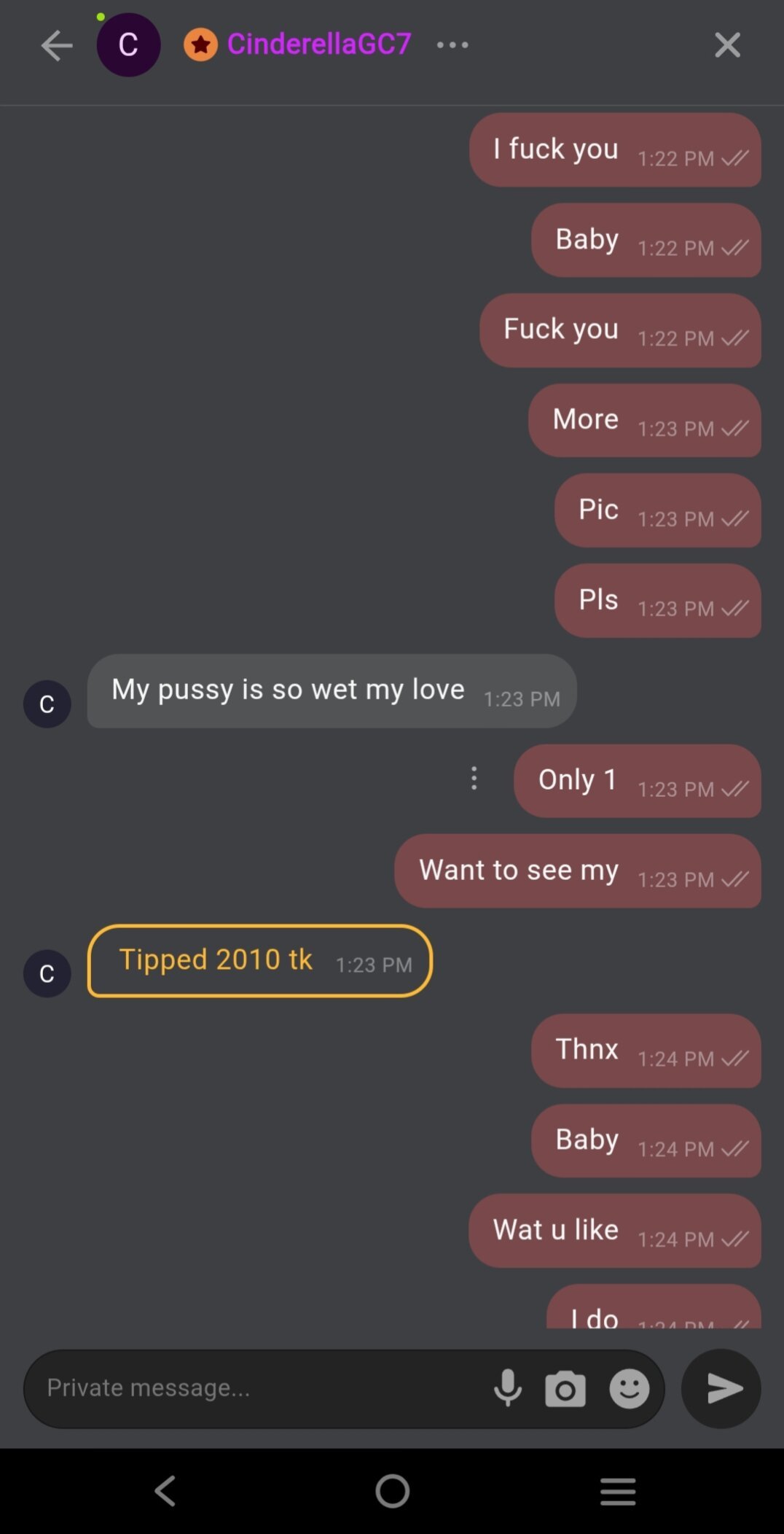The height and width of the screenshot is (1534, 784).
Task: Tap the C avatar beside tipped message
Action: point(47,973)
